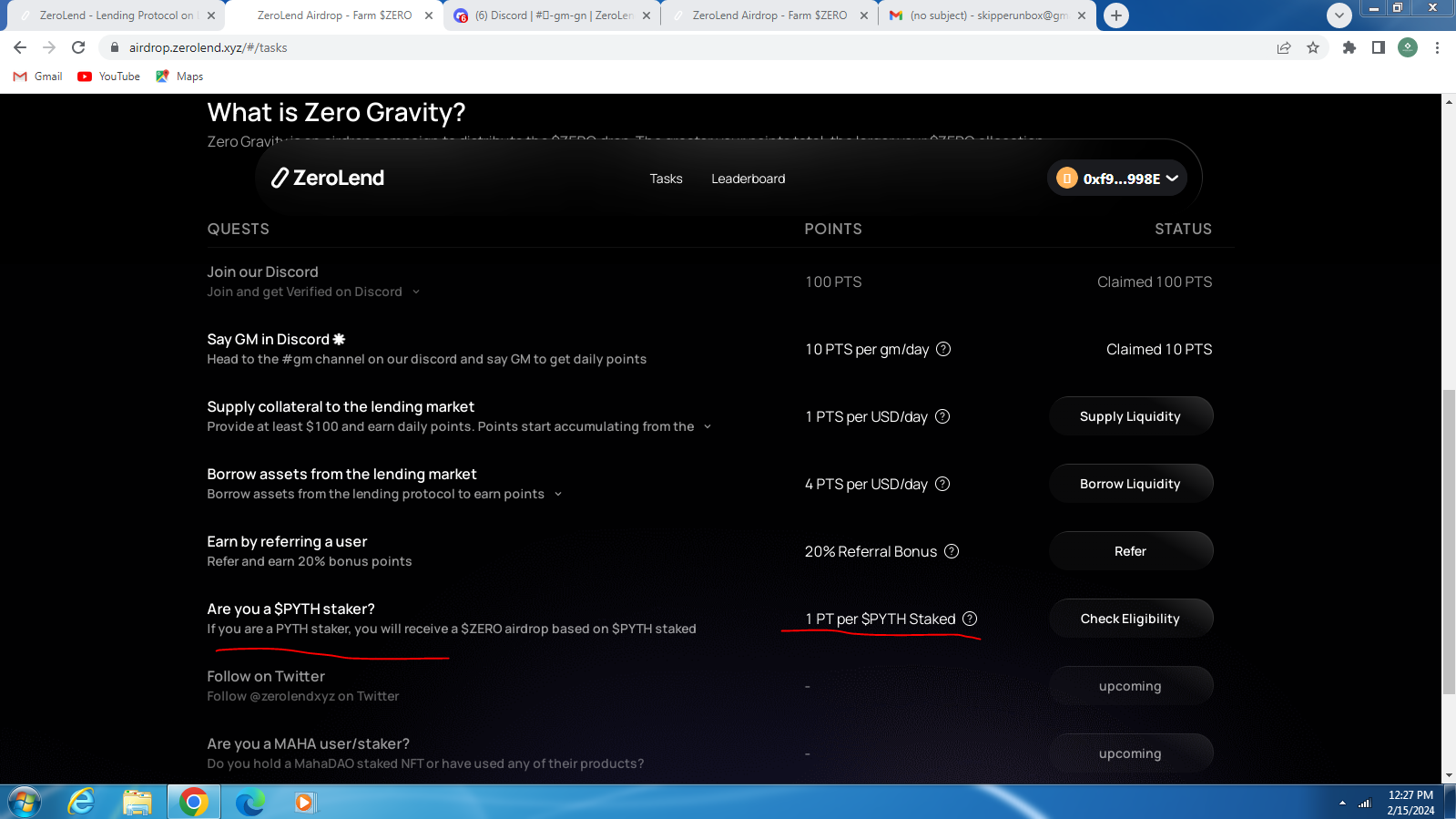Click the Chrome taskbar icon
Image resolution: width=1456 pixels, height=819 pixels.
coord(193,803)
